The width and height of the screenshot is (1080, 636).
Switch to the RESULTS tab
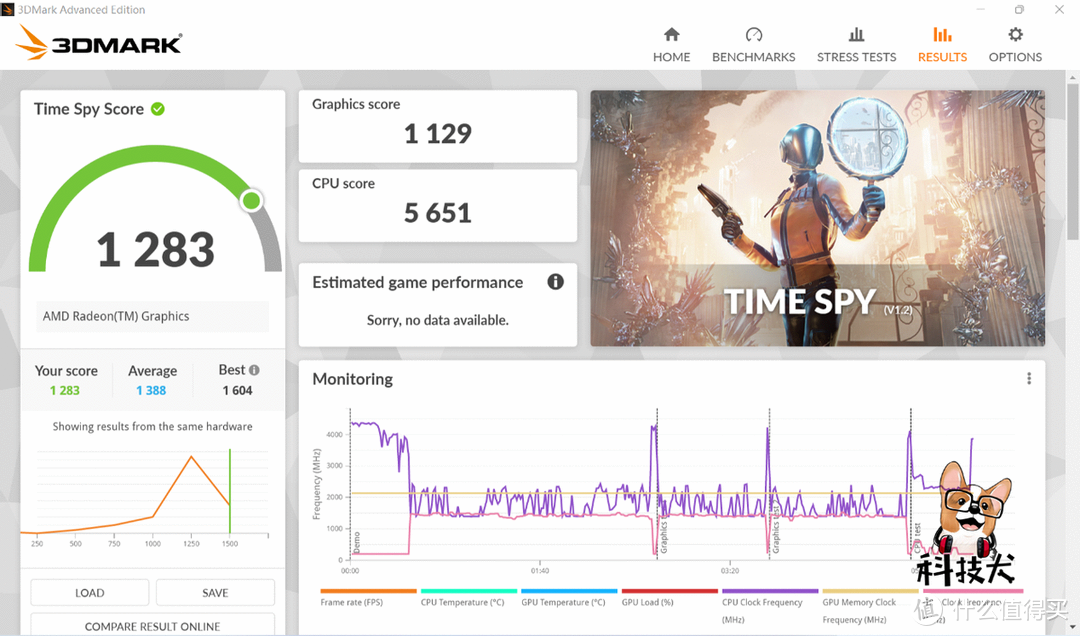click(942, 44)
